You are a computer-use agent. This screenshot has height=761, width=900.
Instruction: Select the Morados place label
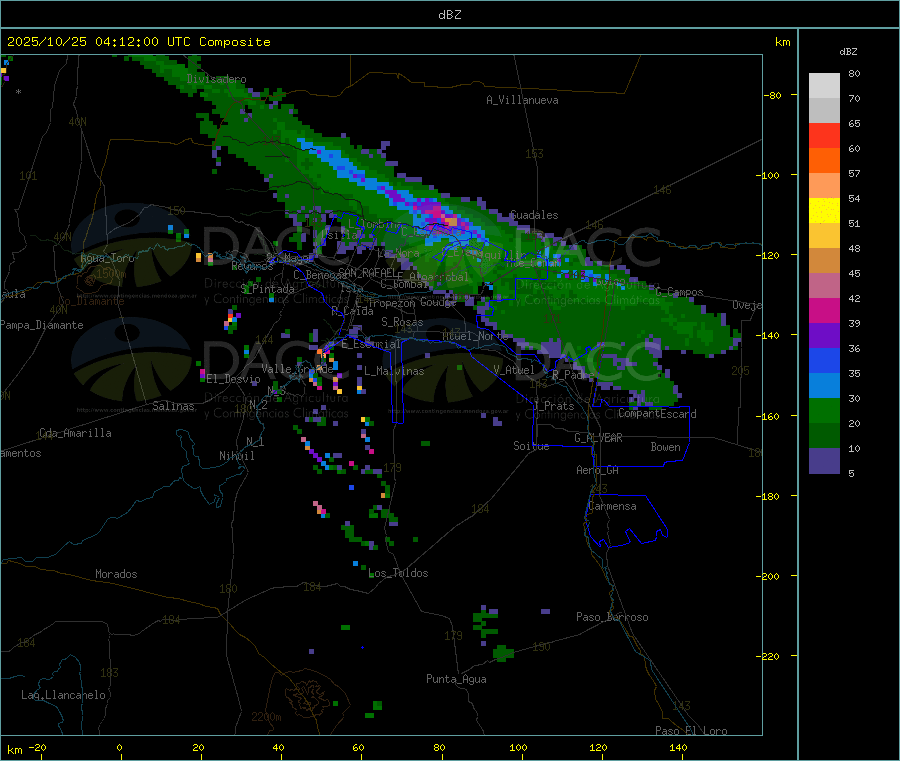[116, 574]
